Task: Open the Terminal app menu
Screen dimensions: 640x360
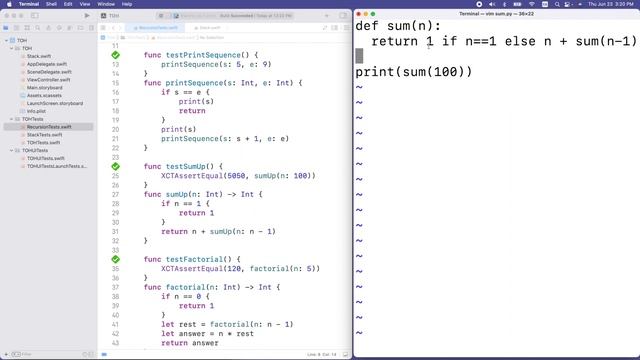Action: click(29, 4)
